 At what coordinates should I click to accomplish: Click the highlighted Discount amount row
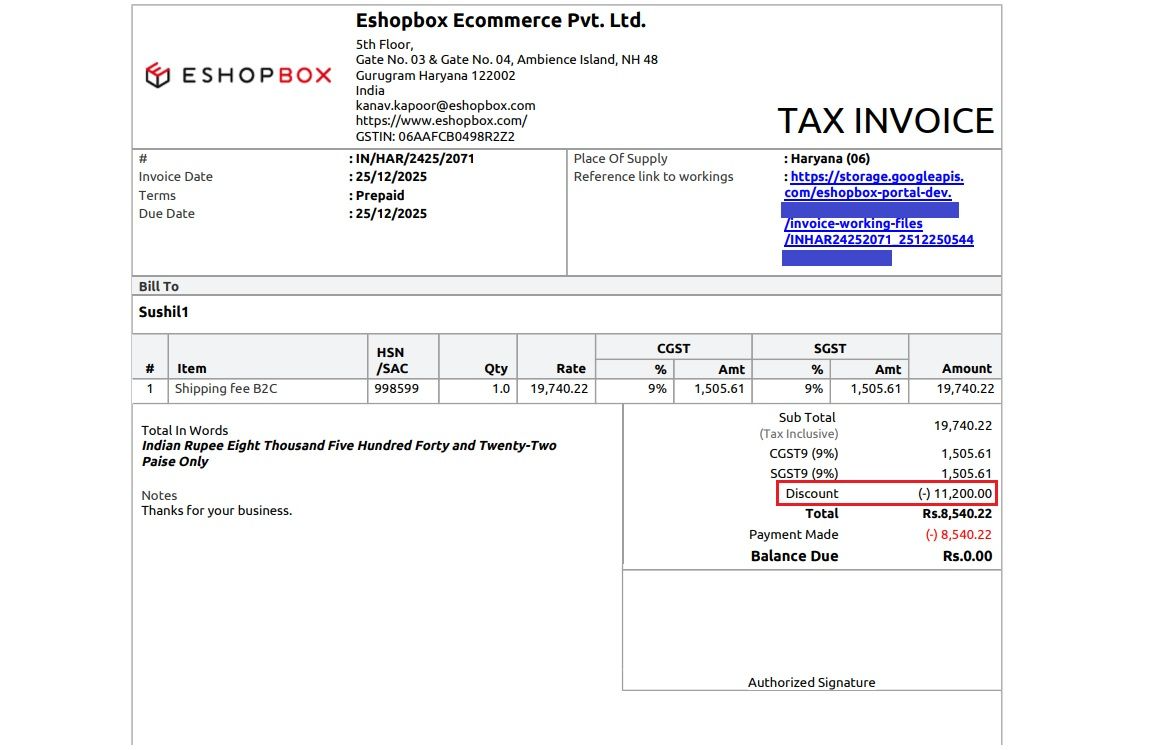point(888,494)
